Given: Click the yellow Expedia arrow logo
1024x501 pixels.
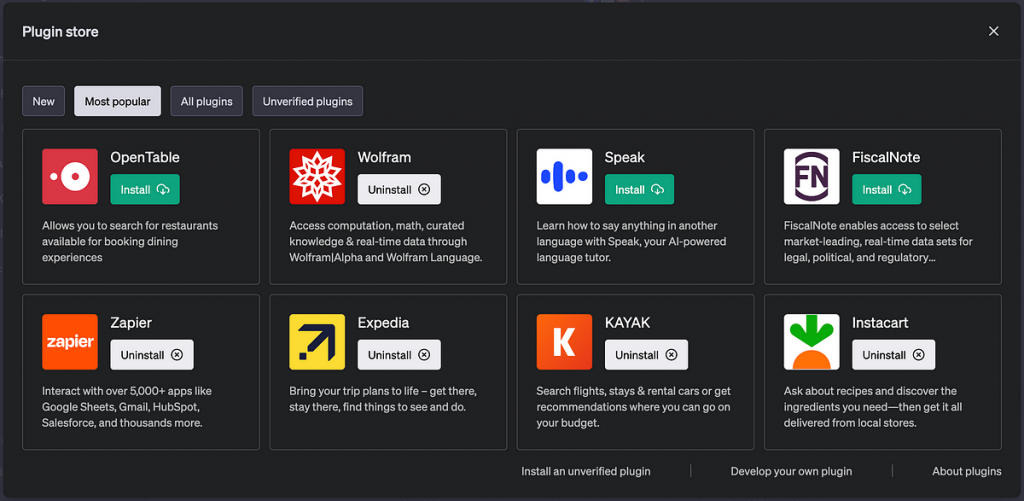Looking at the screenshot, I should point(317,342).
